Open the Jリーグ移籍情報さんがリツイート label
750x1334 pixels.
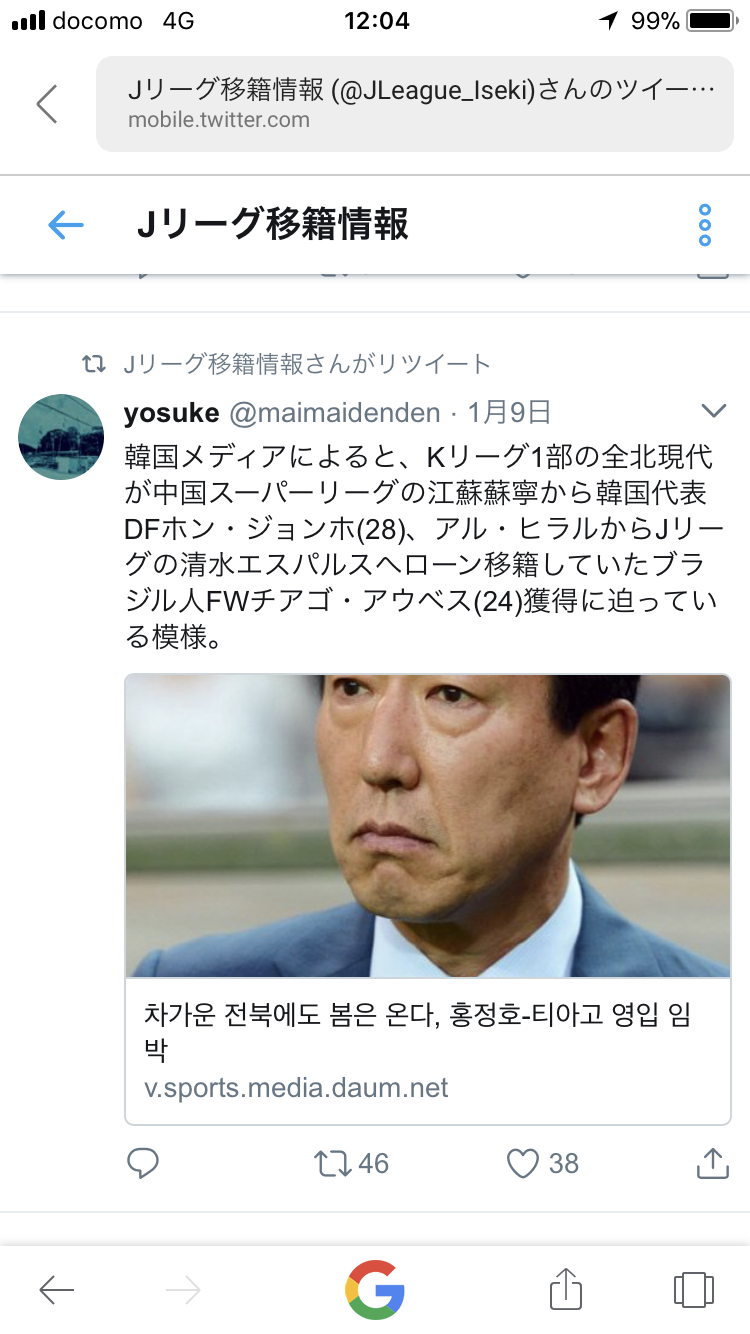pos(307,364)
